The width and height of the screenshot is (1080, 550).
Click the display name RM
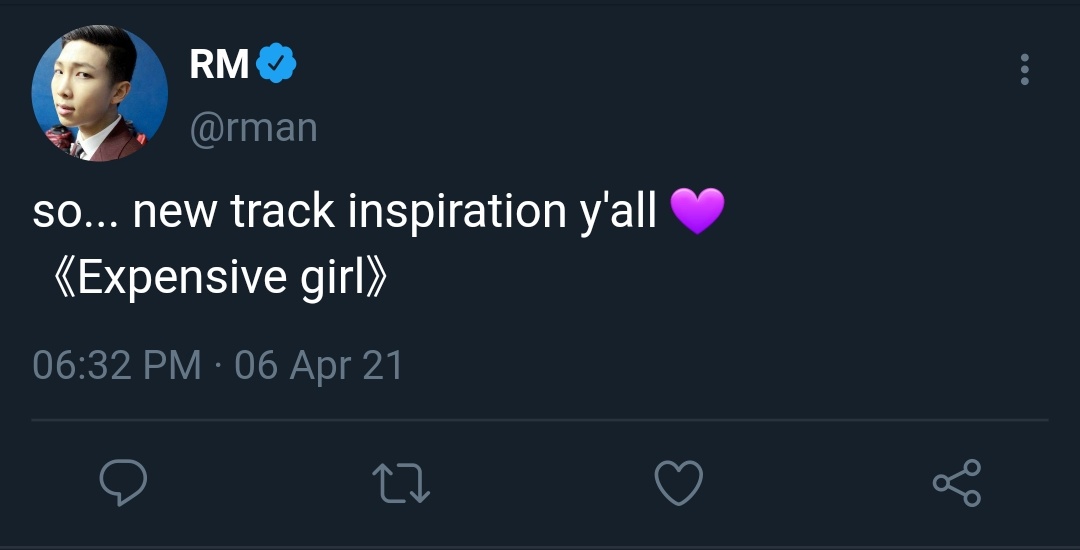coord(219,65)
